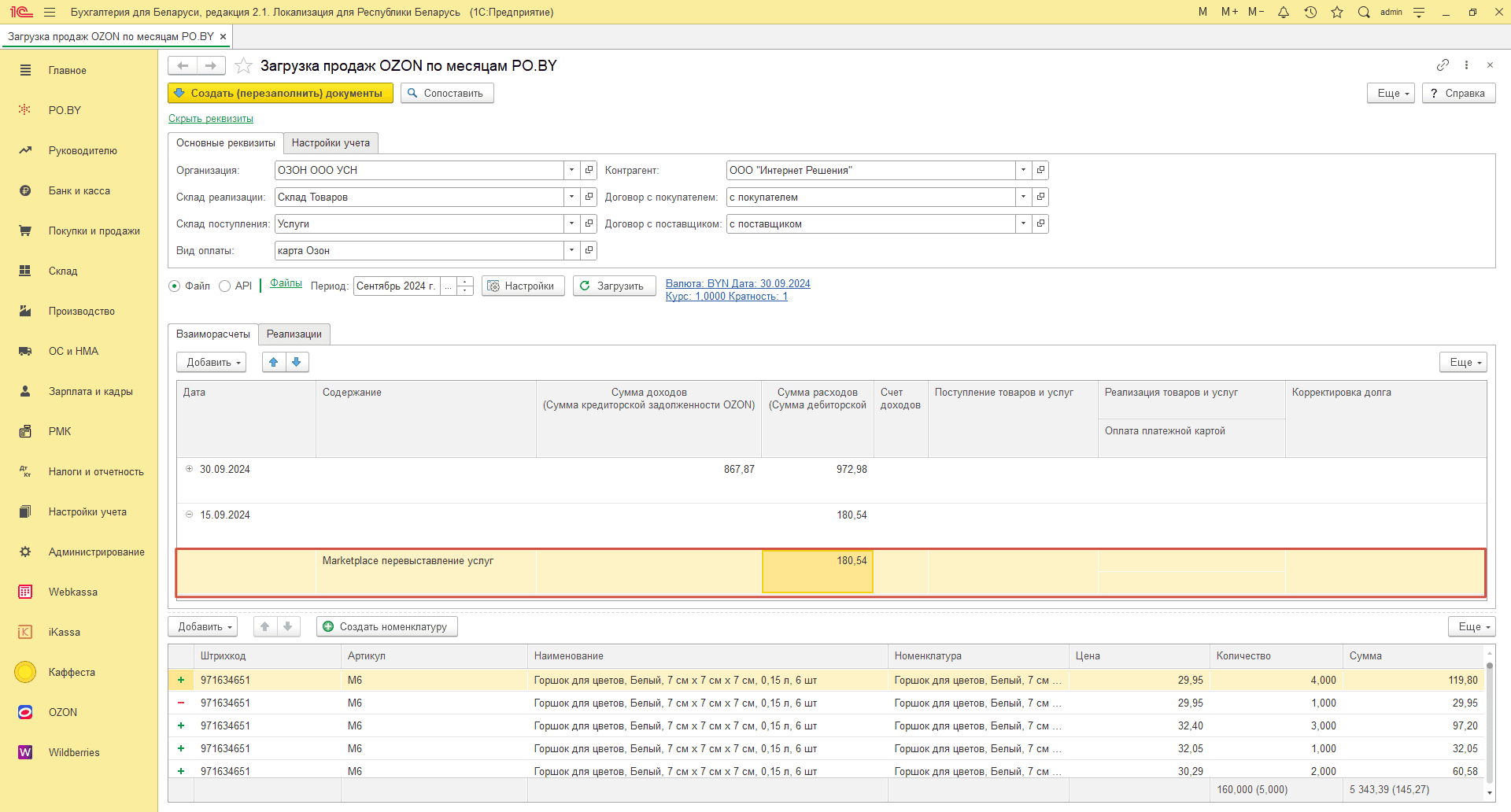Screen dimensions: 1511x812
Task: Open form's vertical three-dot menu
Action: click(x=1466, y=65)
